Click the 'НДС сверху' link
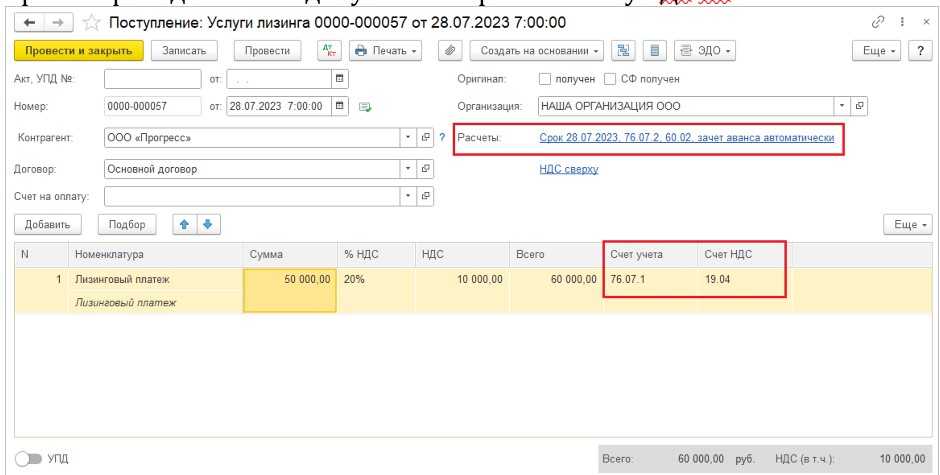 pyautogui.click(x=568, y=169)
